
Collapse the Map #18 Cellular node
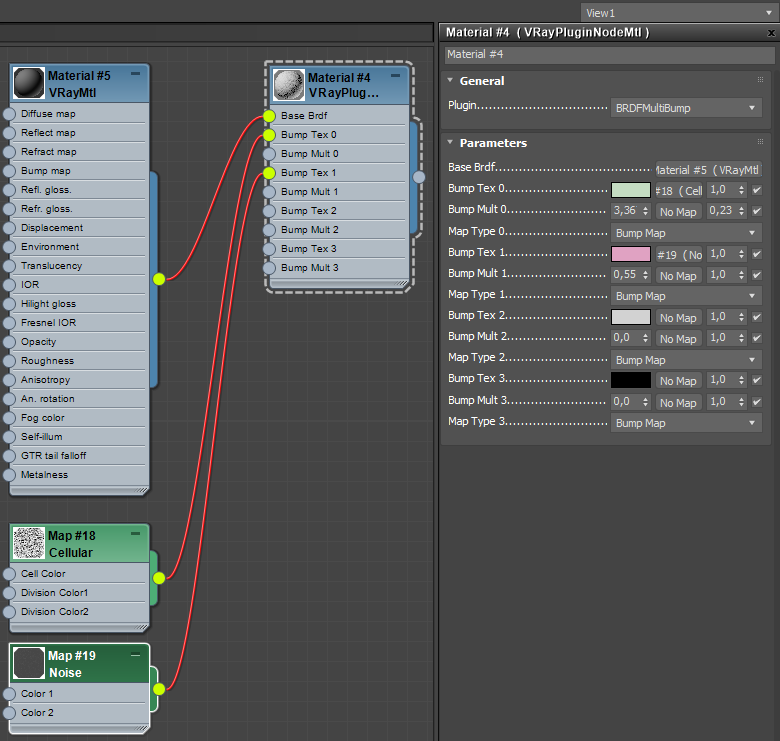(135, 535)
